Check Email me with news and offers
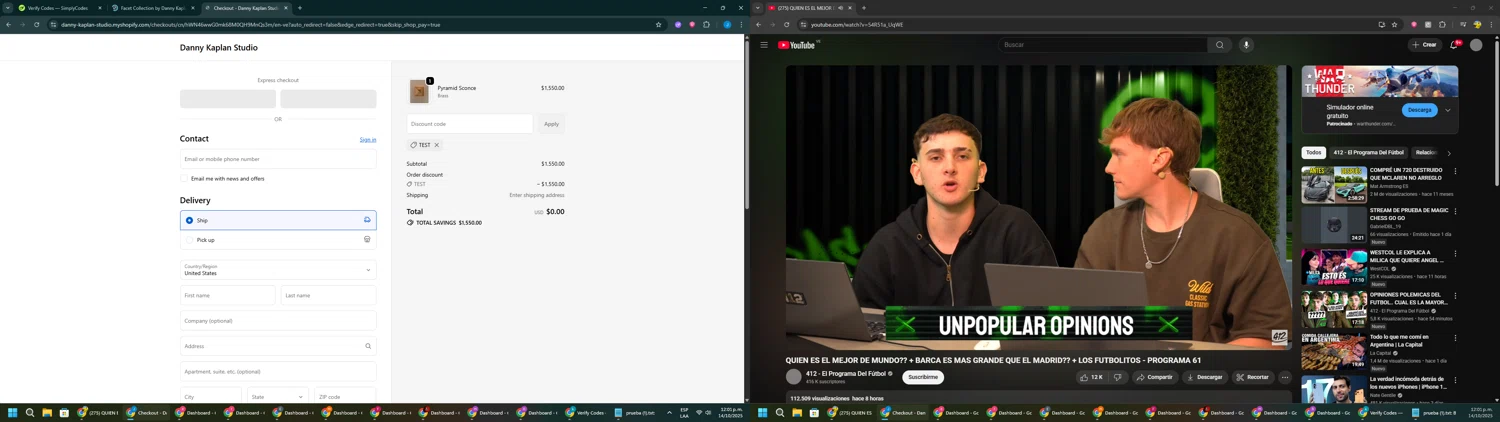Viewport: 1500px width, 422px height. click(x=185, y=179)
